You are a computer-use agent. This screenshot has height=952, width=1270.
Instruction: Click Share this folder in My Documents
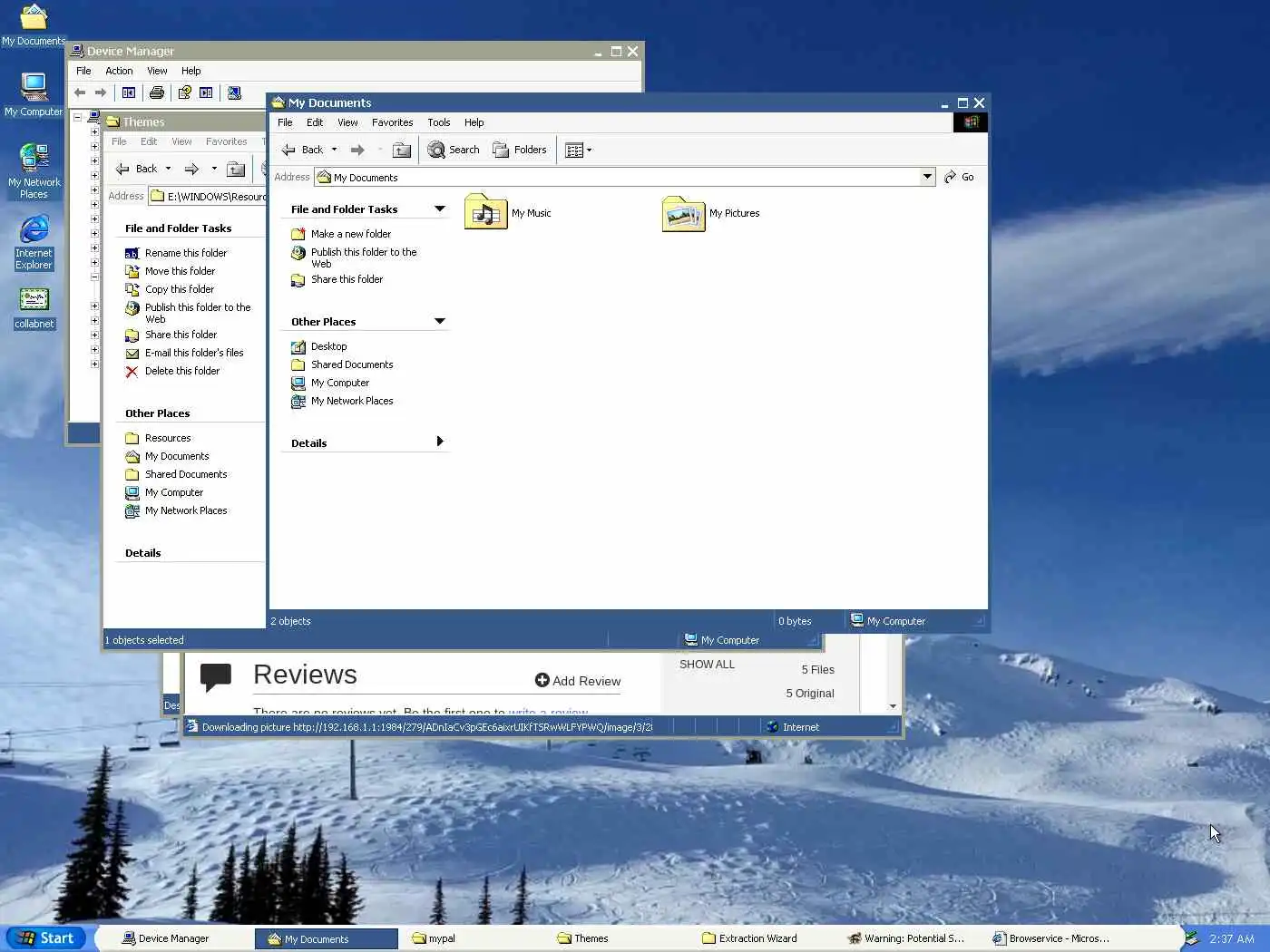point(337,279)
